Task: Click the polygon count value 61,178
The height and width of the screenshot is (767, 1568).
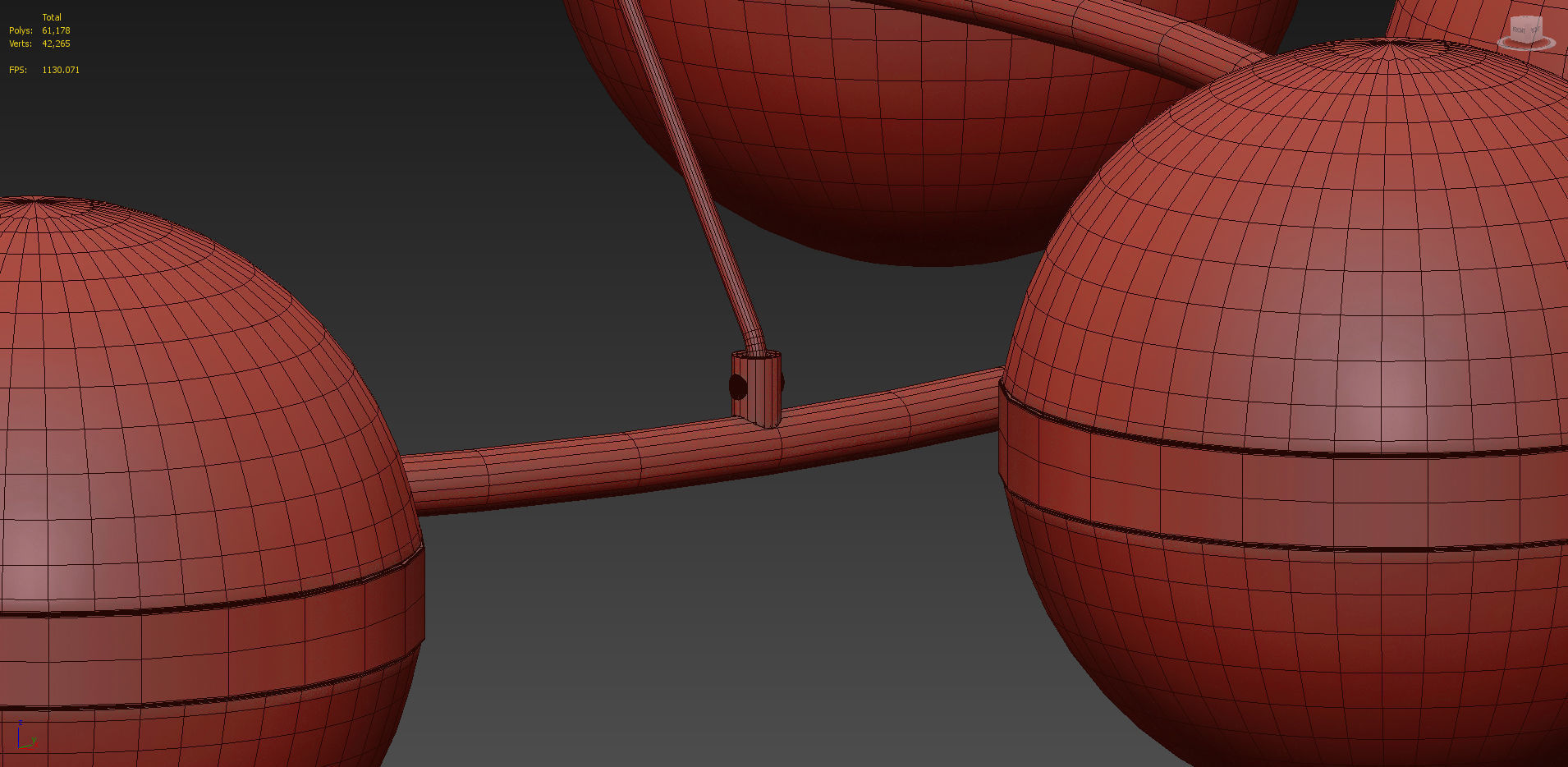Action: [56, 30]
